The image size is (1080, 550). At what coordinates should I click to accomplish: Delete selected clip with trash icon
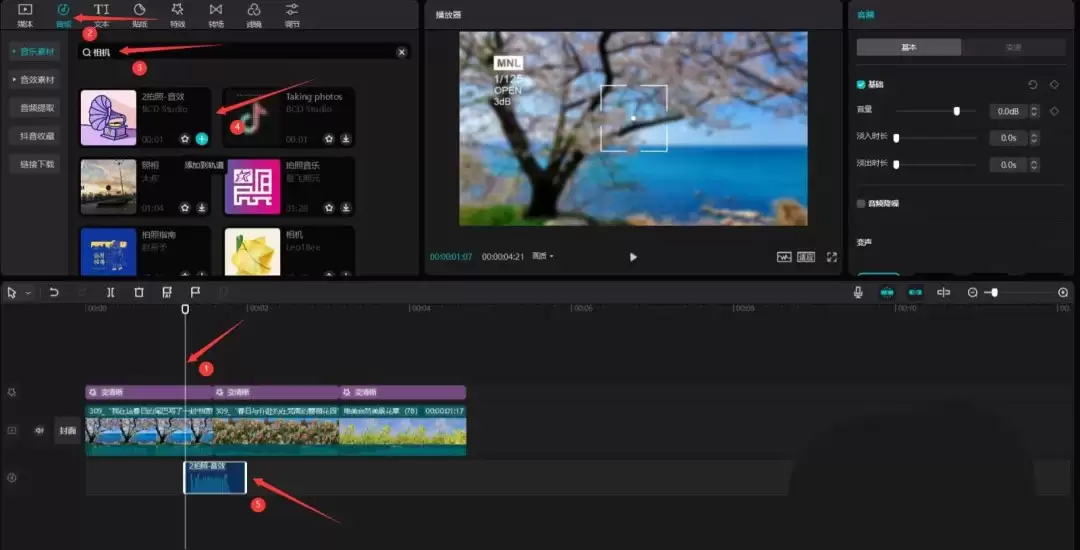(x=138, y=293)
